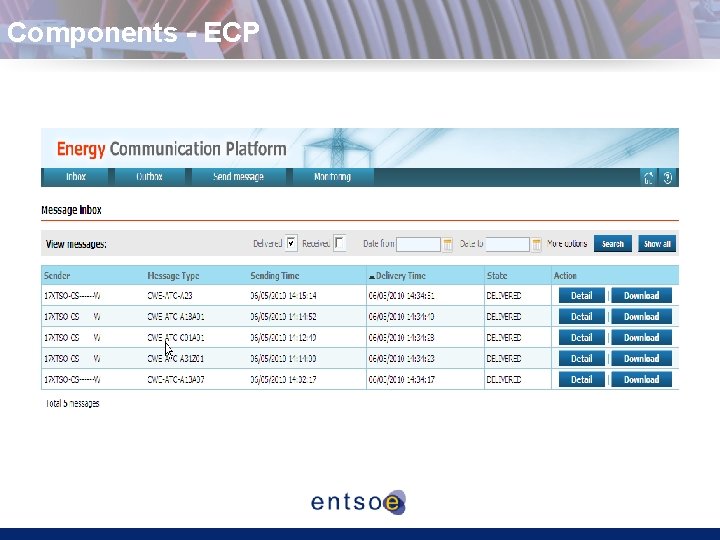Open Detail for the CWE-ATC-C01A01 message
Viewport: 720px width, 540px height.
pos(581,338)
